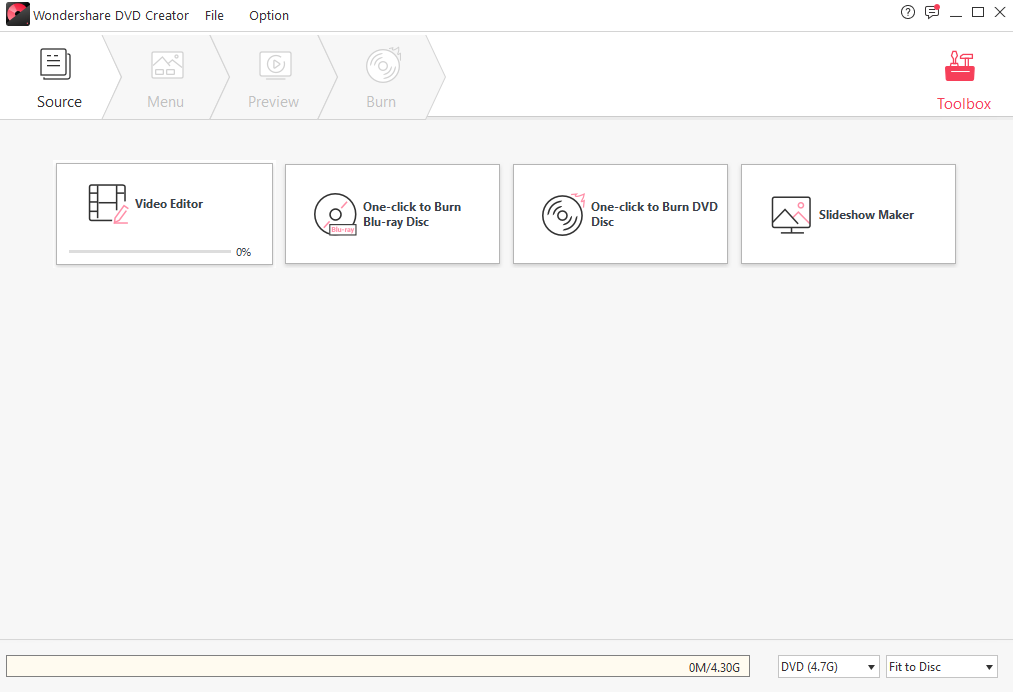
Task: Click the Blu-ray disc icon
Action: [335, 215]
